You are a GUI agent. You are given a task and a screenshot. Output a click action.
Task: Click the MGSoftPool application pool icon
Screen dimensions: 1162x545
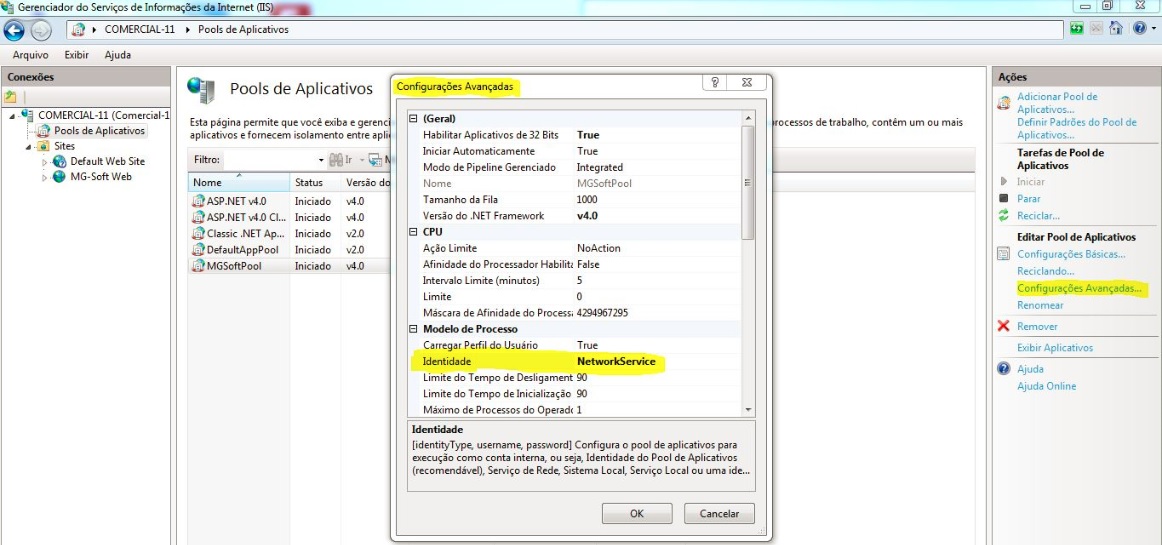(x=198, y=266)
